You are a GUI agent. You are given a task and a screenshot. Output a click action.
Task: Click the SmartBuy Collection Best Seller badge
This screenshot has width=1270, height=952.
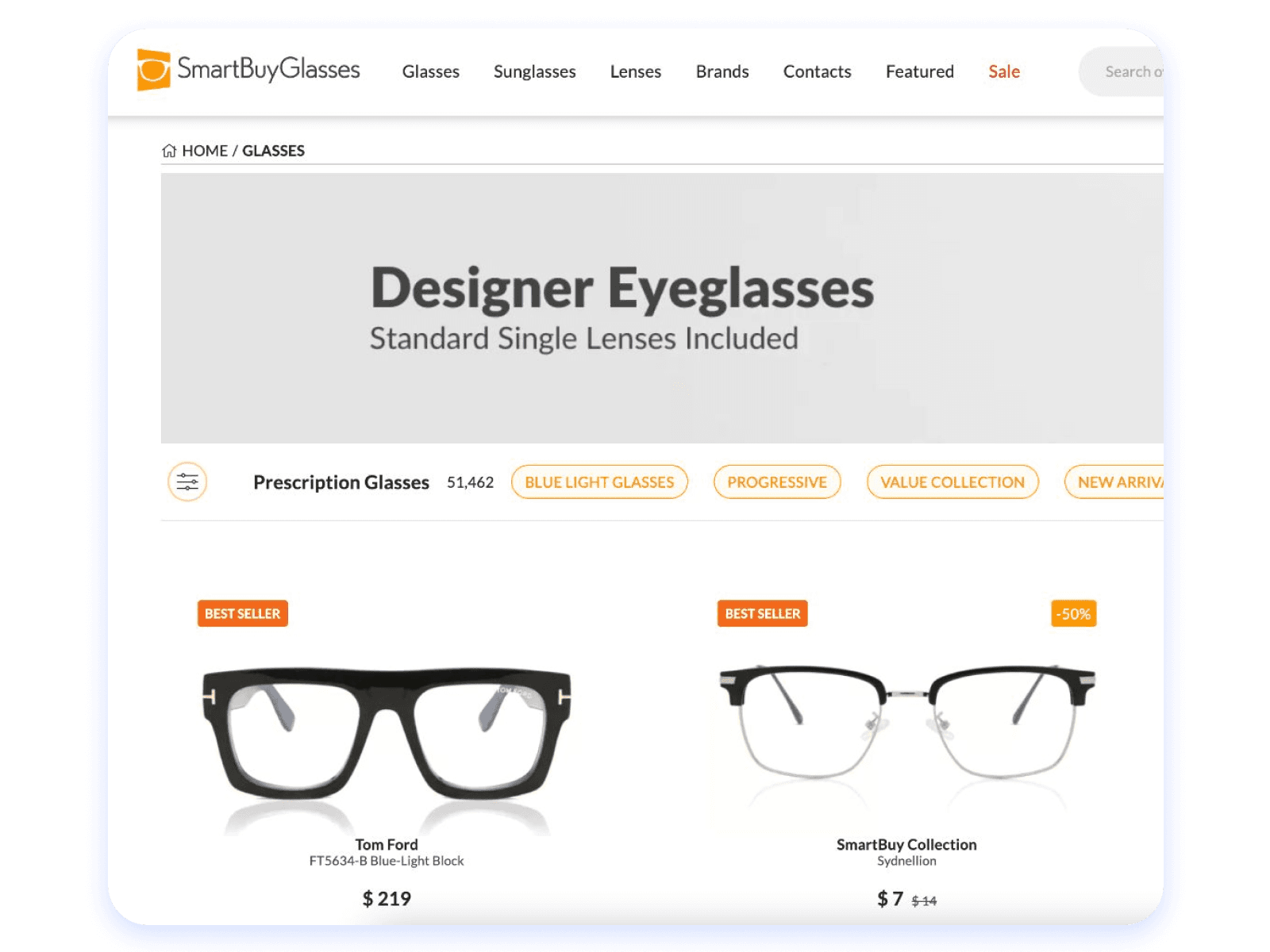(x=762, y=613)
